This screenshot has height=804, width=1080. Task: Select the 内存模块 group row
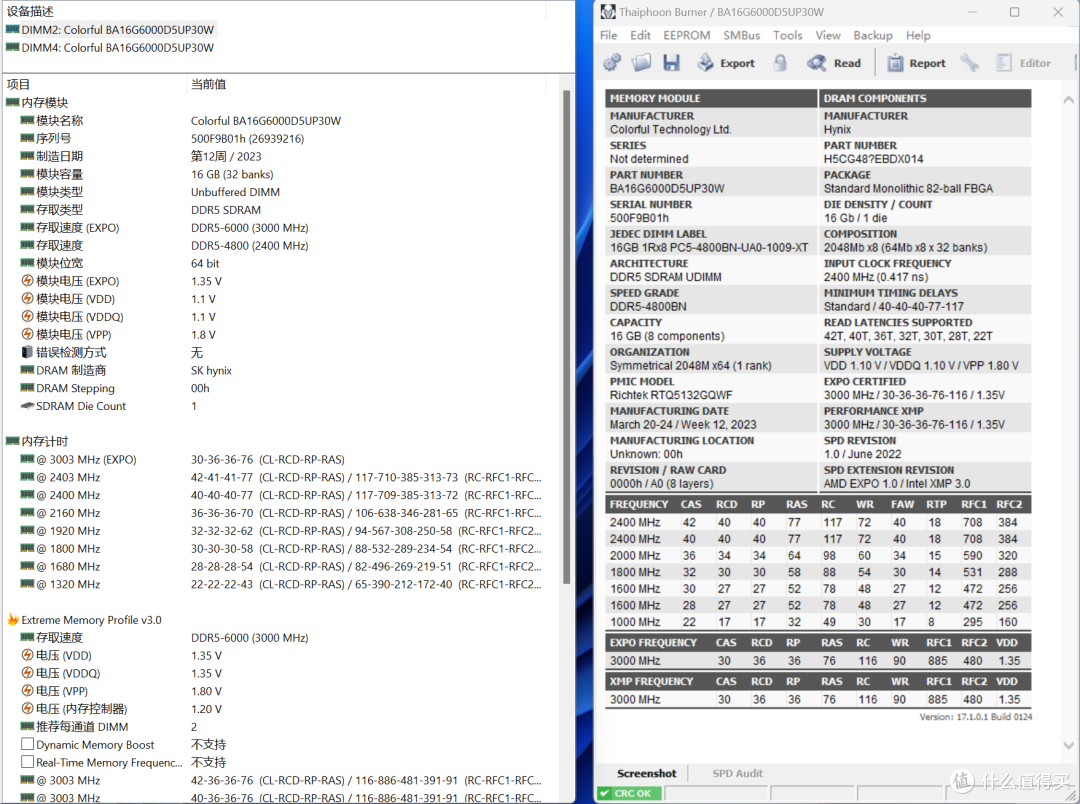(37, 103)
